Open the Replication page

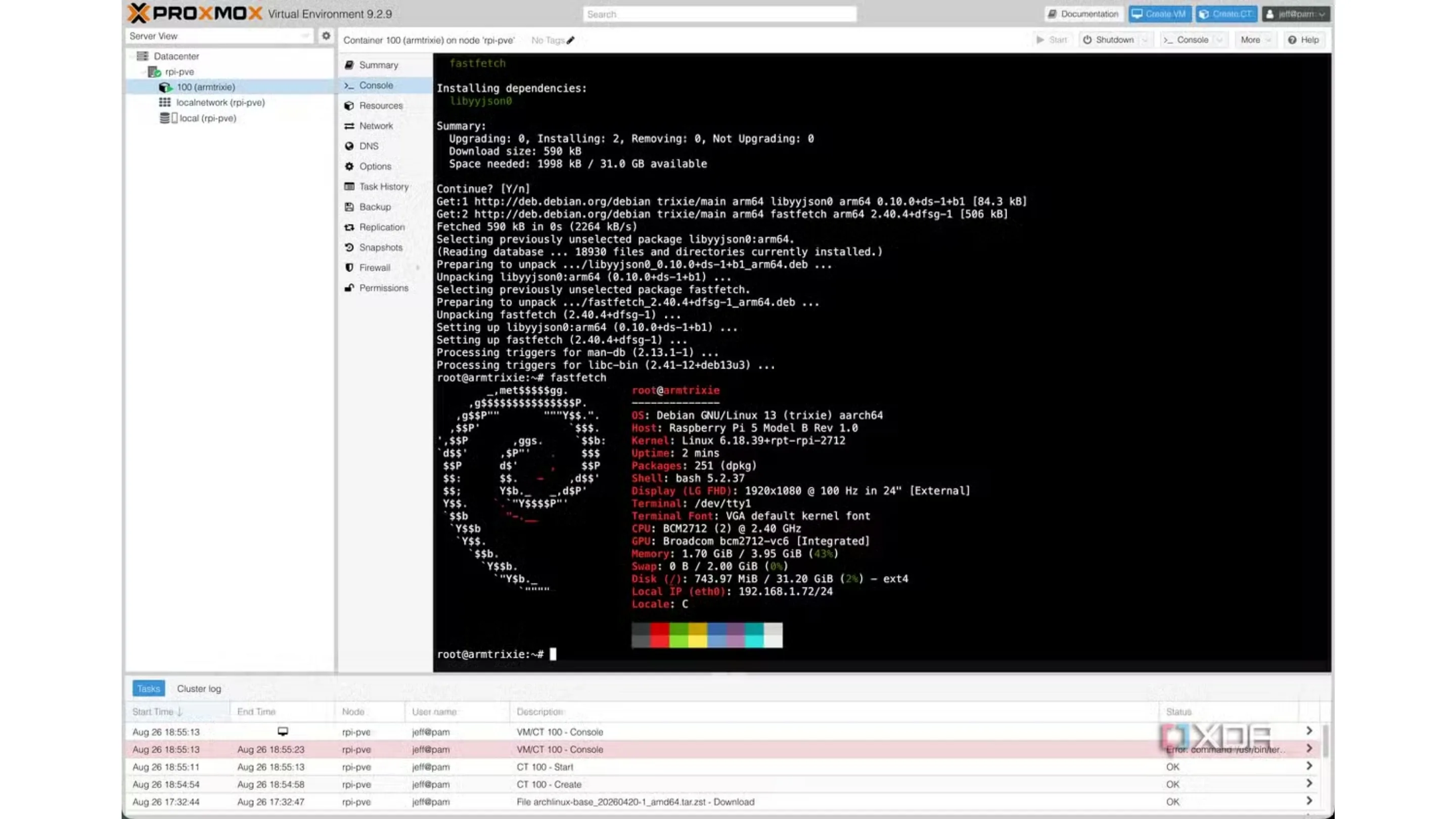click(x=385, y=227)
